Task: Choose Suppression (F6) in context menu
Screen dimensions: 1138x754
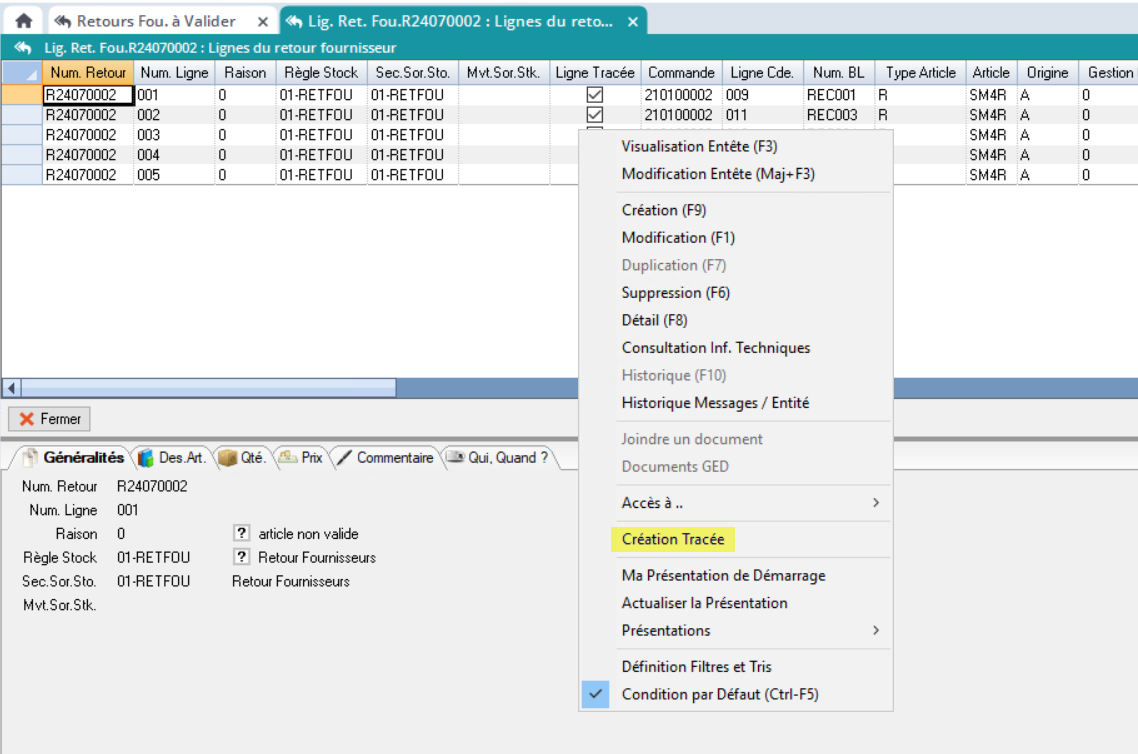Action: pyautogui.click(x=675, y=293)
